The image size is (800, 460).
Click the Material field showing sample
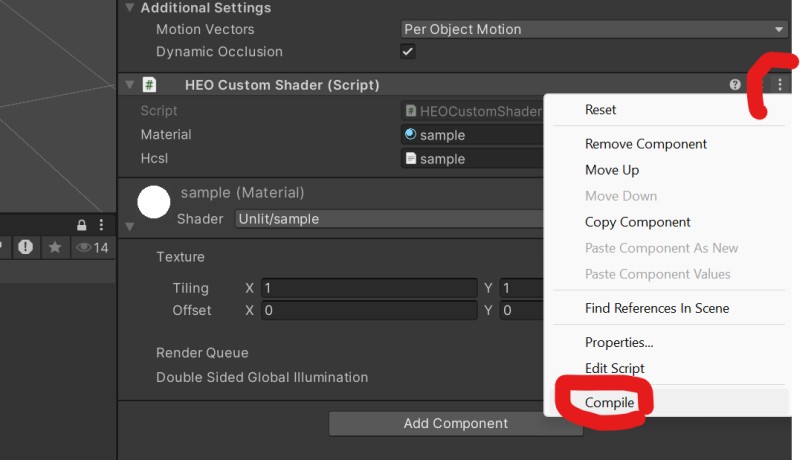click(472, 135)
